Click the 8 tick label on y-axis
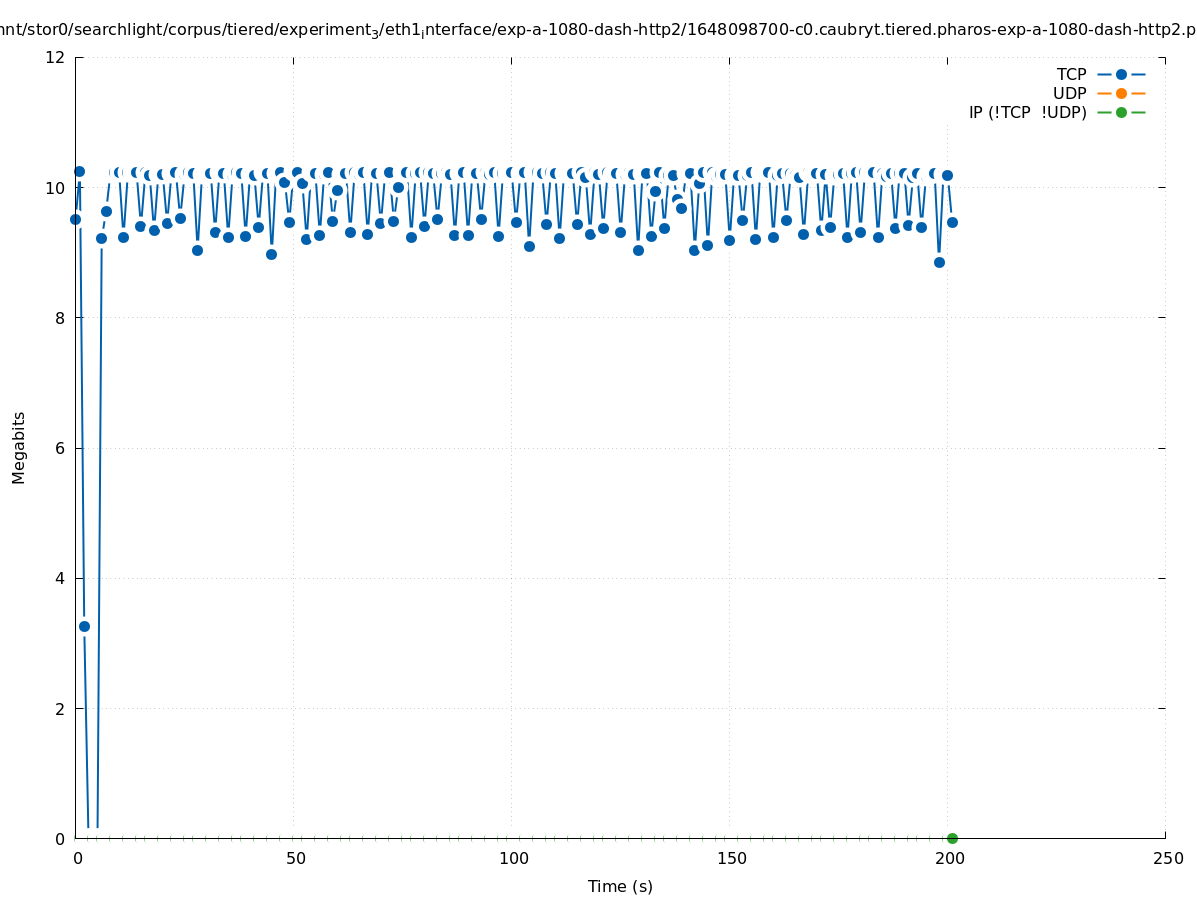The height and width of the screenshot is (900, 1197). click(x=60, y=318)
